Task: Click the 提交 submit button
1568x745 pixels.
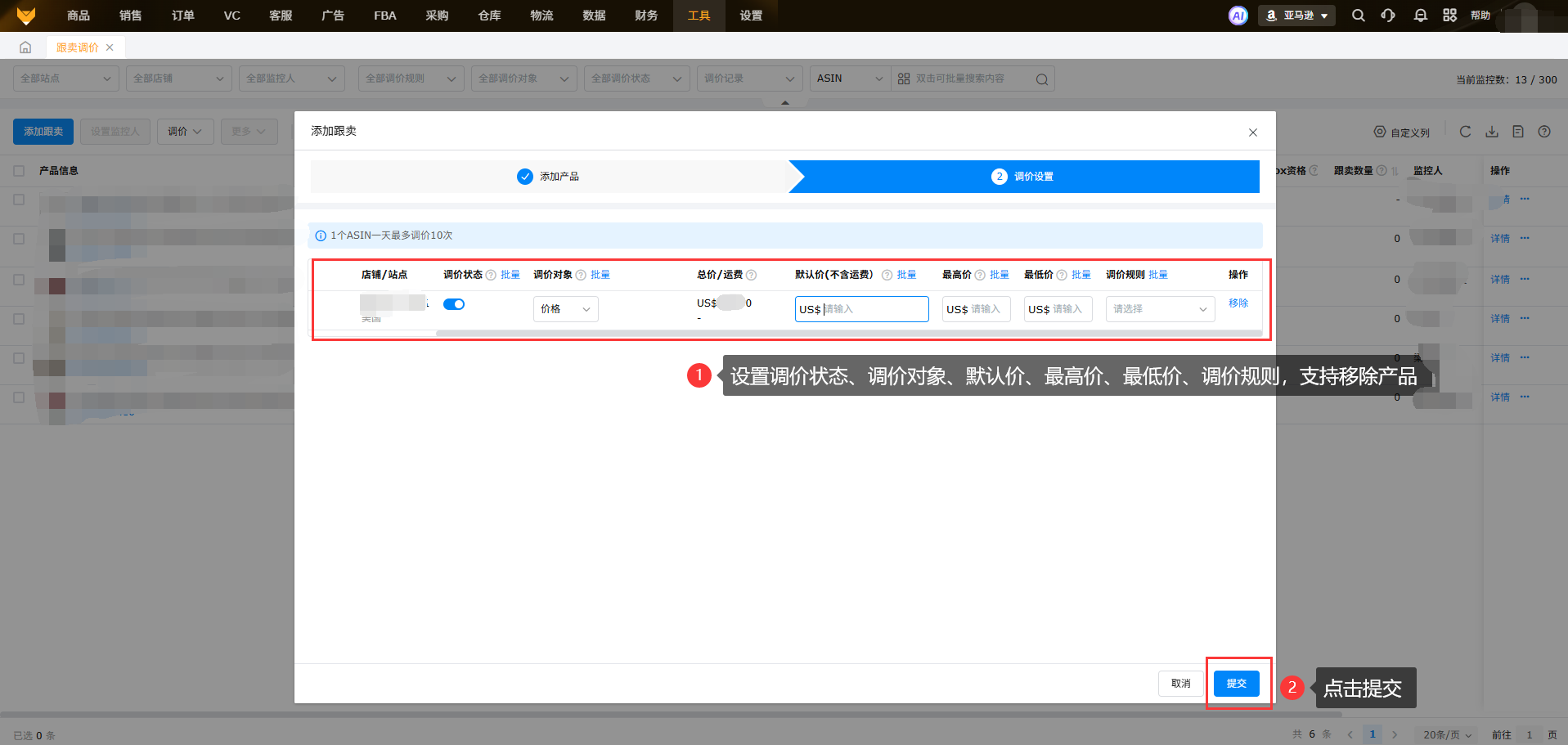Action: [x=1236, y=684]
